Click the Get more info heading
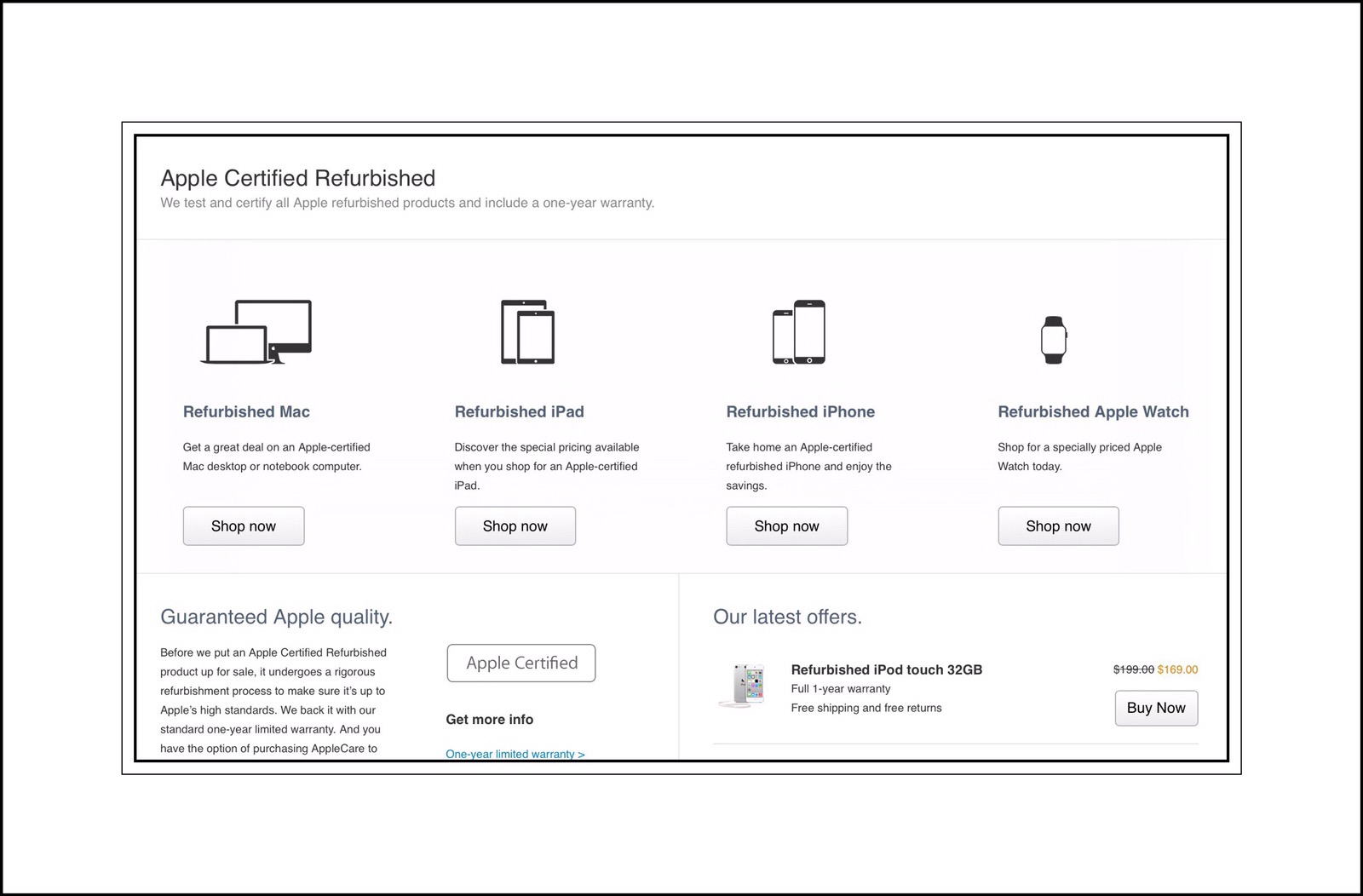The image size is (1363, 896). point(489,720)
